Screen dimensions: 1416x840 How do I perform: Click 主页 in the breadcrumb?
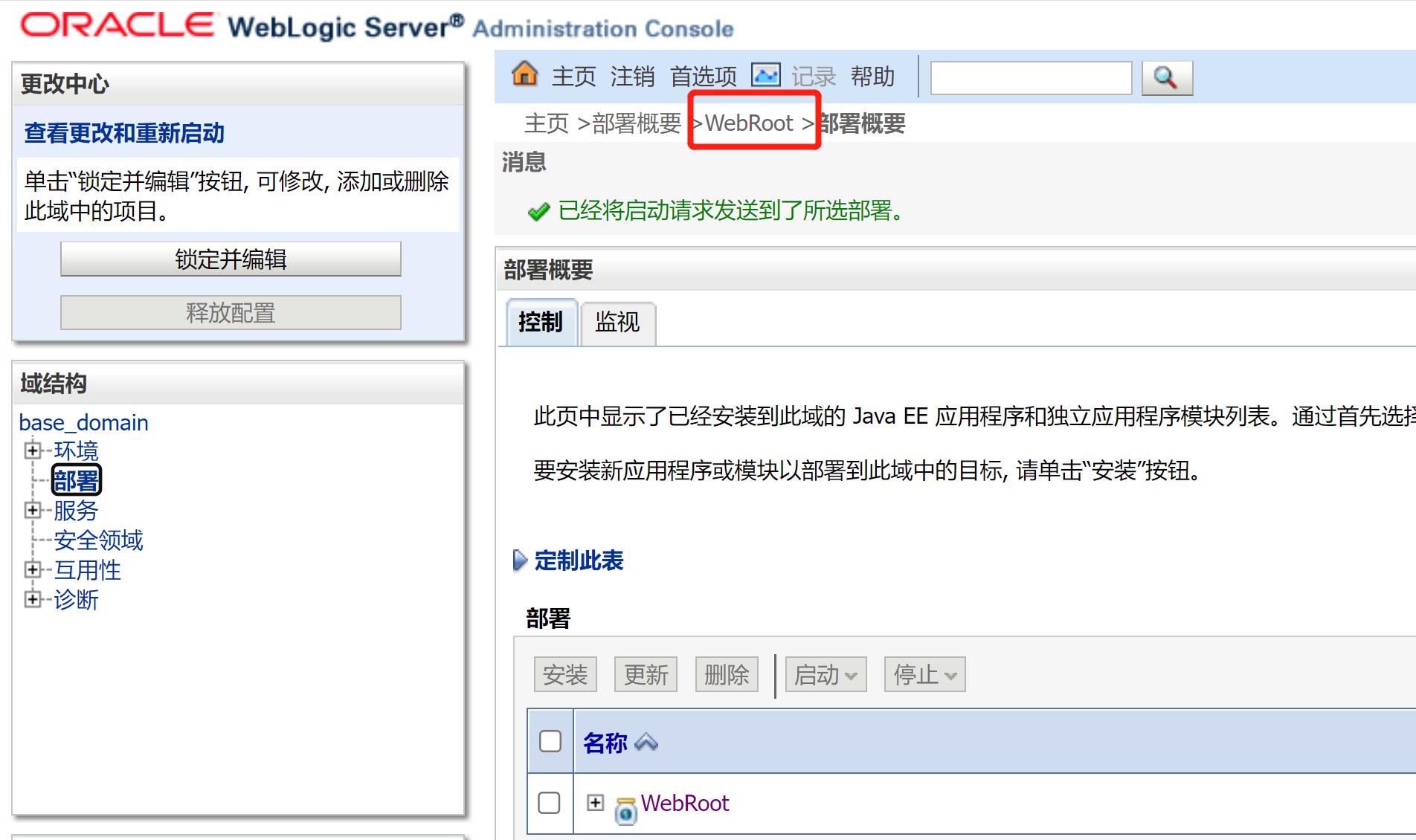pyautogui.click(x=547, y=123)
